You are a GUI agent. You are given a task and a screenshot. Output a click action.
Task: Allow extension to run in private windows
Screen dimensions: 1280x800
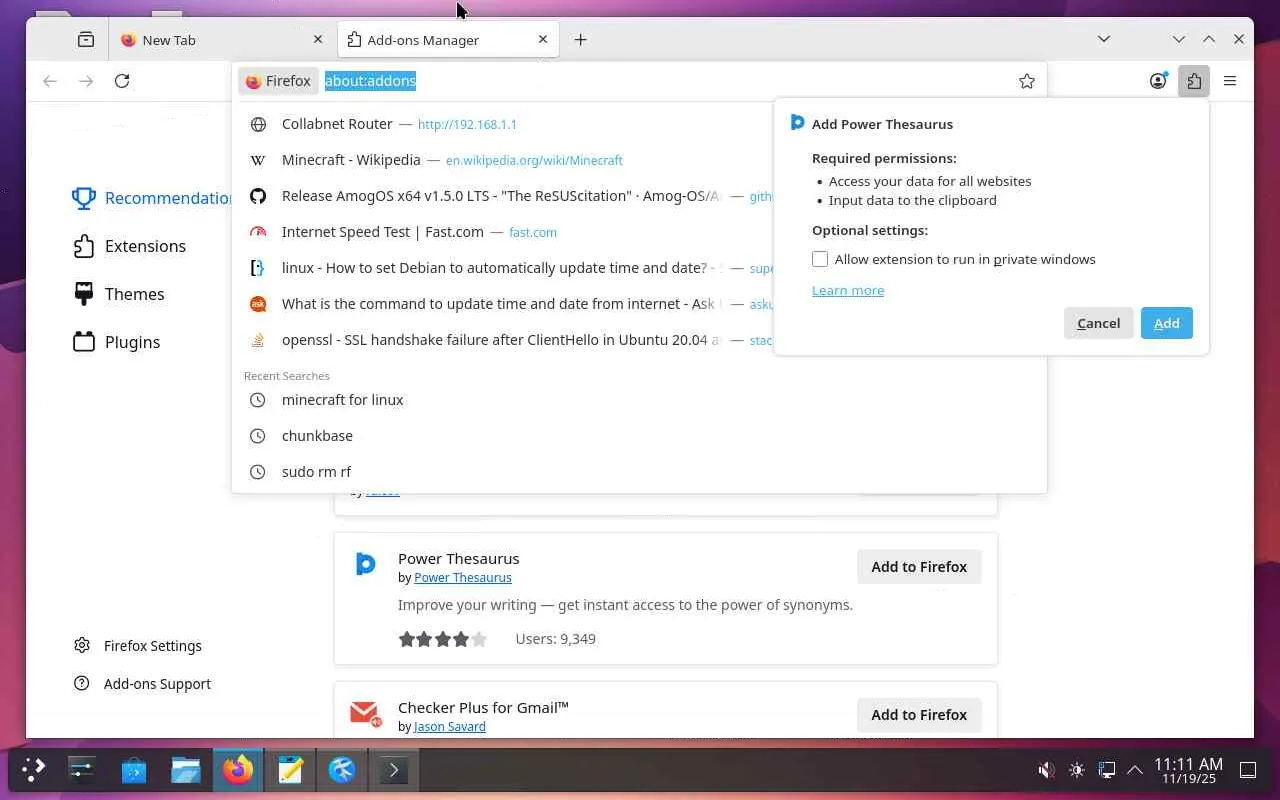click(820, 259)
